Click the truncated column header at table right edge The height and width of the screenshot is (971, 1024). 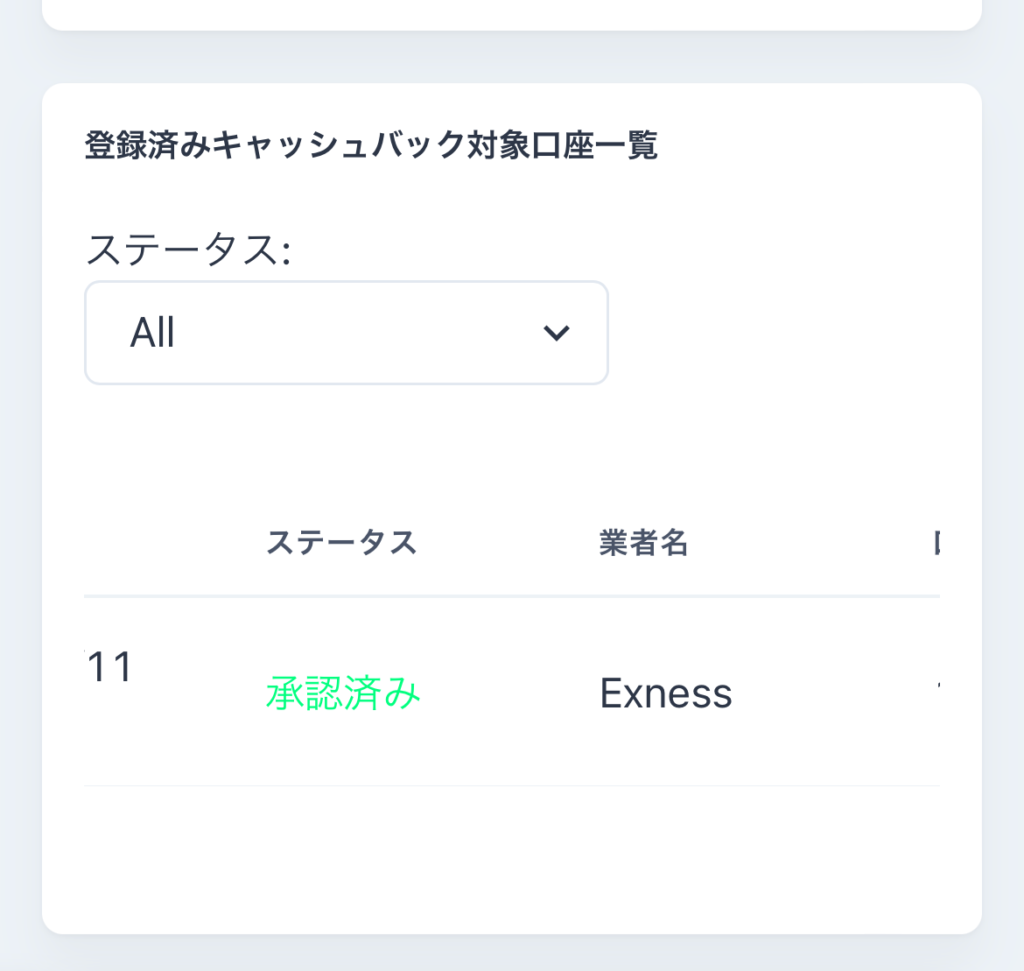[x=938, y=543]
